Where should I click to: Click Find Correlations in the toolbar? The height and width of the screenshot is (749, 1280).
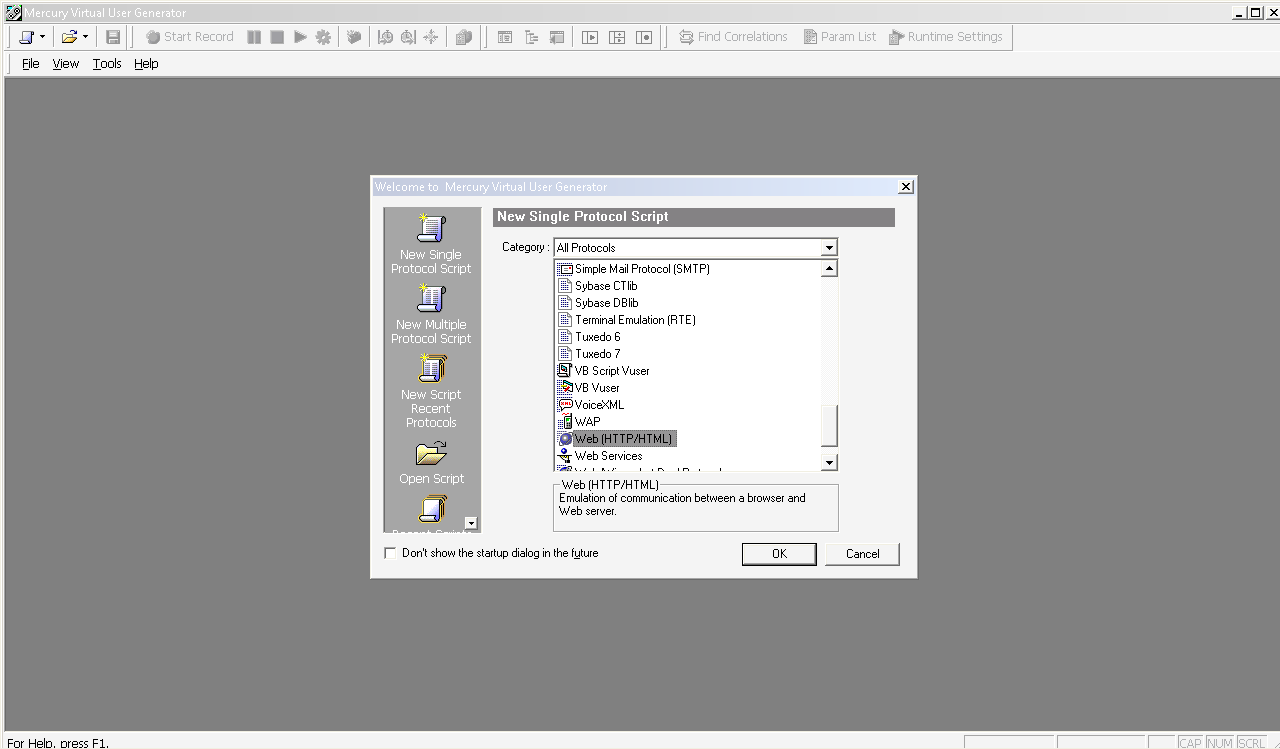point(733,37)
